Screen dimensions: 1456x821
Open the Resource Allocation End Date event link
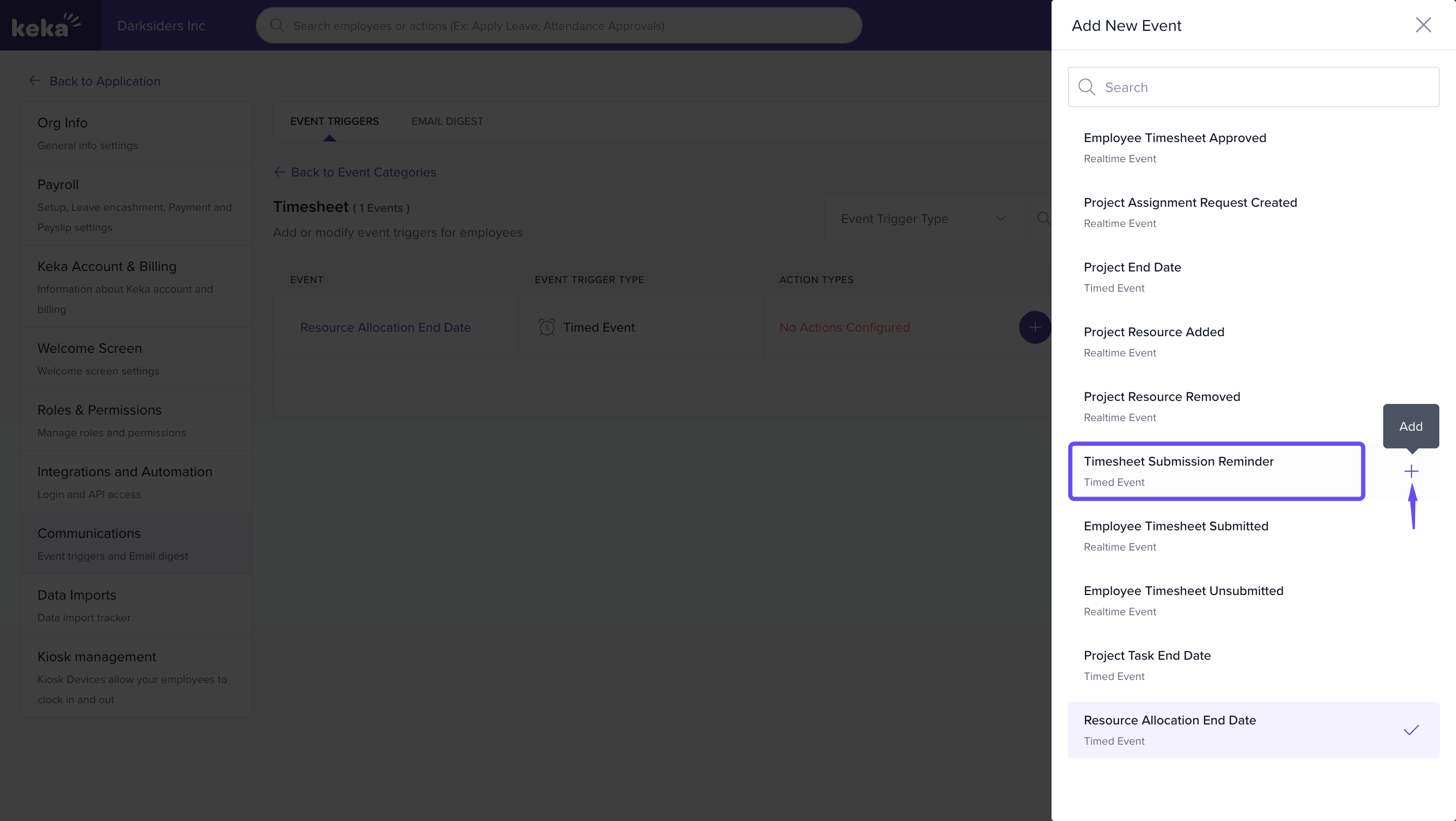pos(385,327)
